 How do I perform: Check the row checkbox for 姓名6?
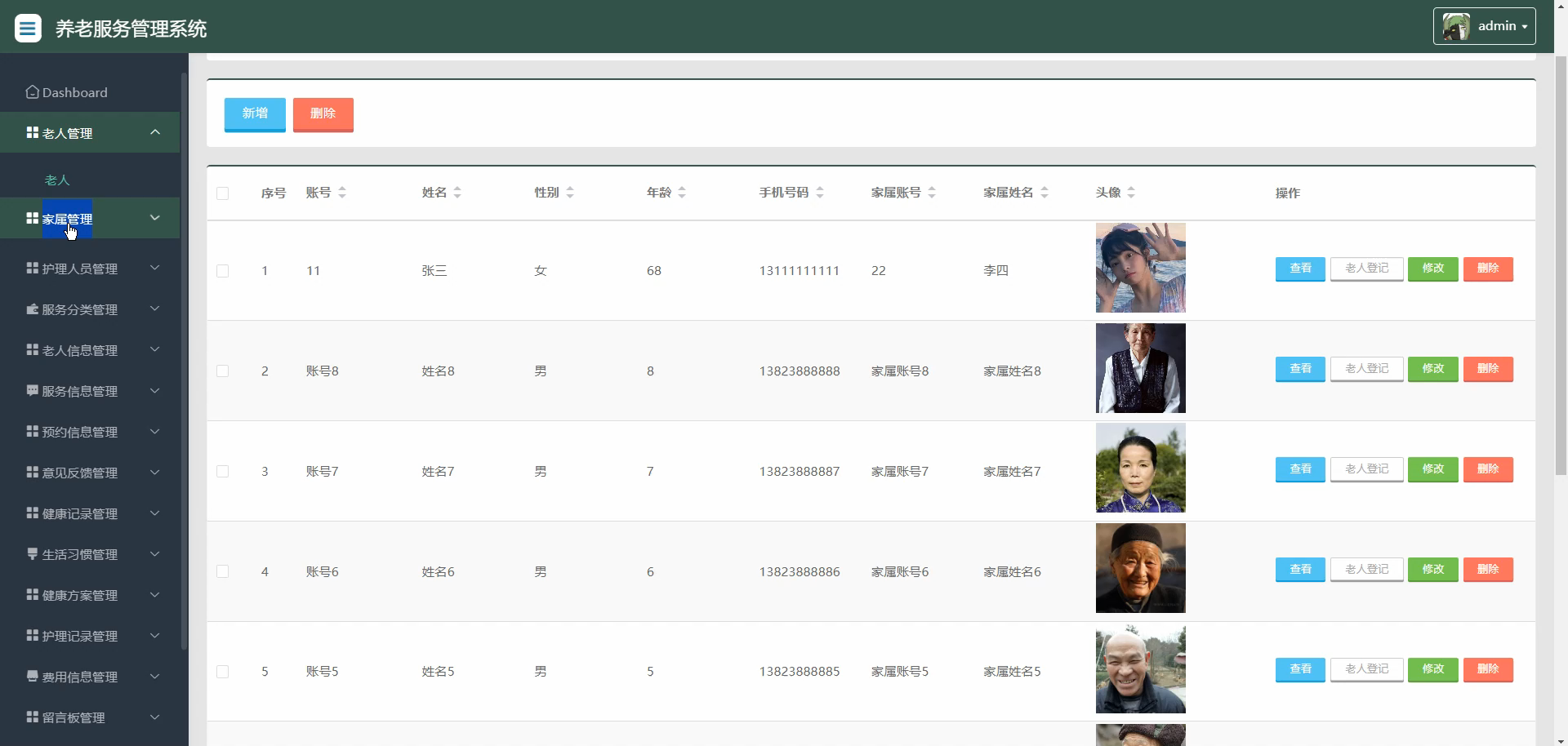[222, 572]
